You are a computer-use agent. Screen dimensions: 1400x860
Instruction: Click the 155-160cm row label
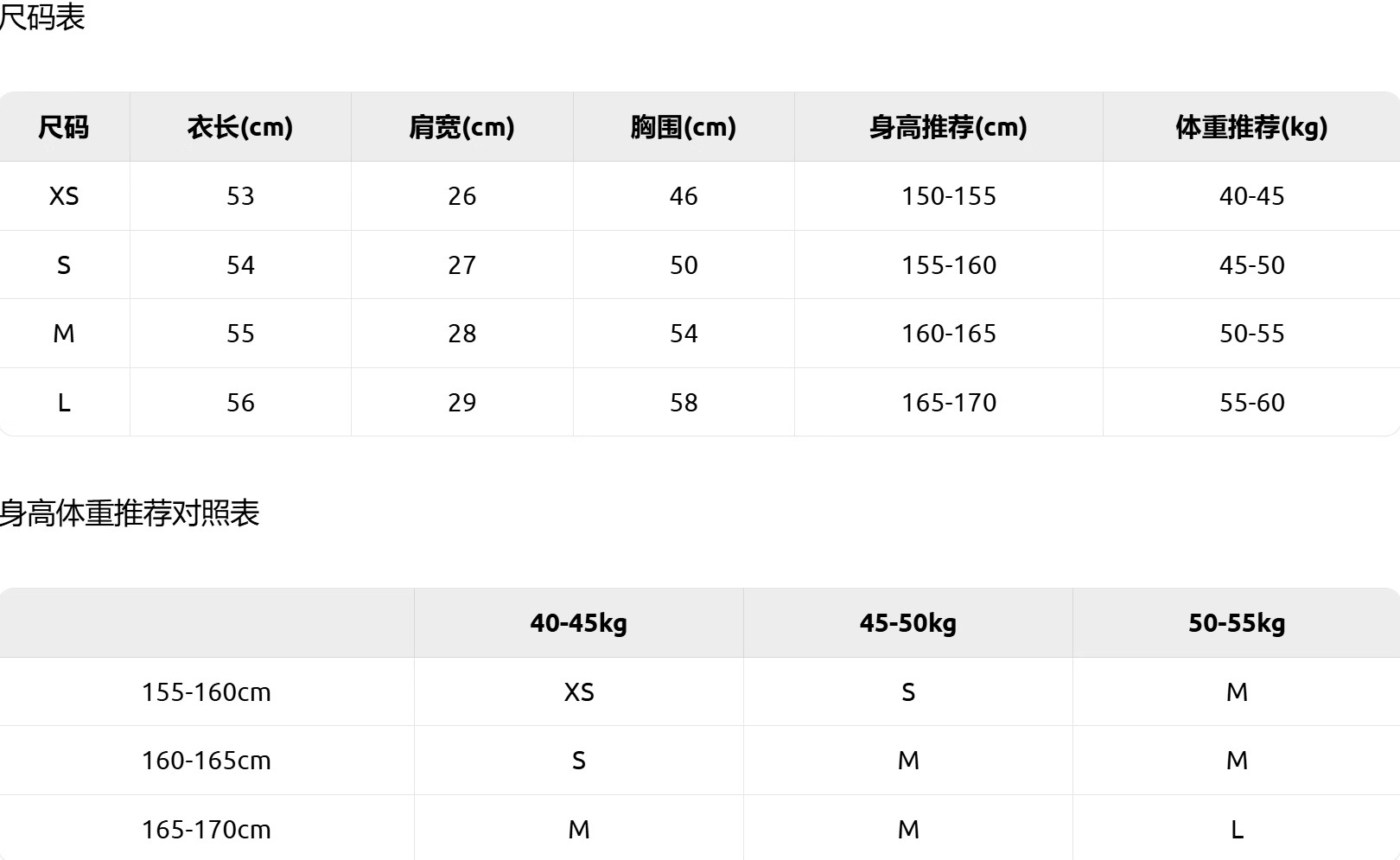coord(207,692)
